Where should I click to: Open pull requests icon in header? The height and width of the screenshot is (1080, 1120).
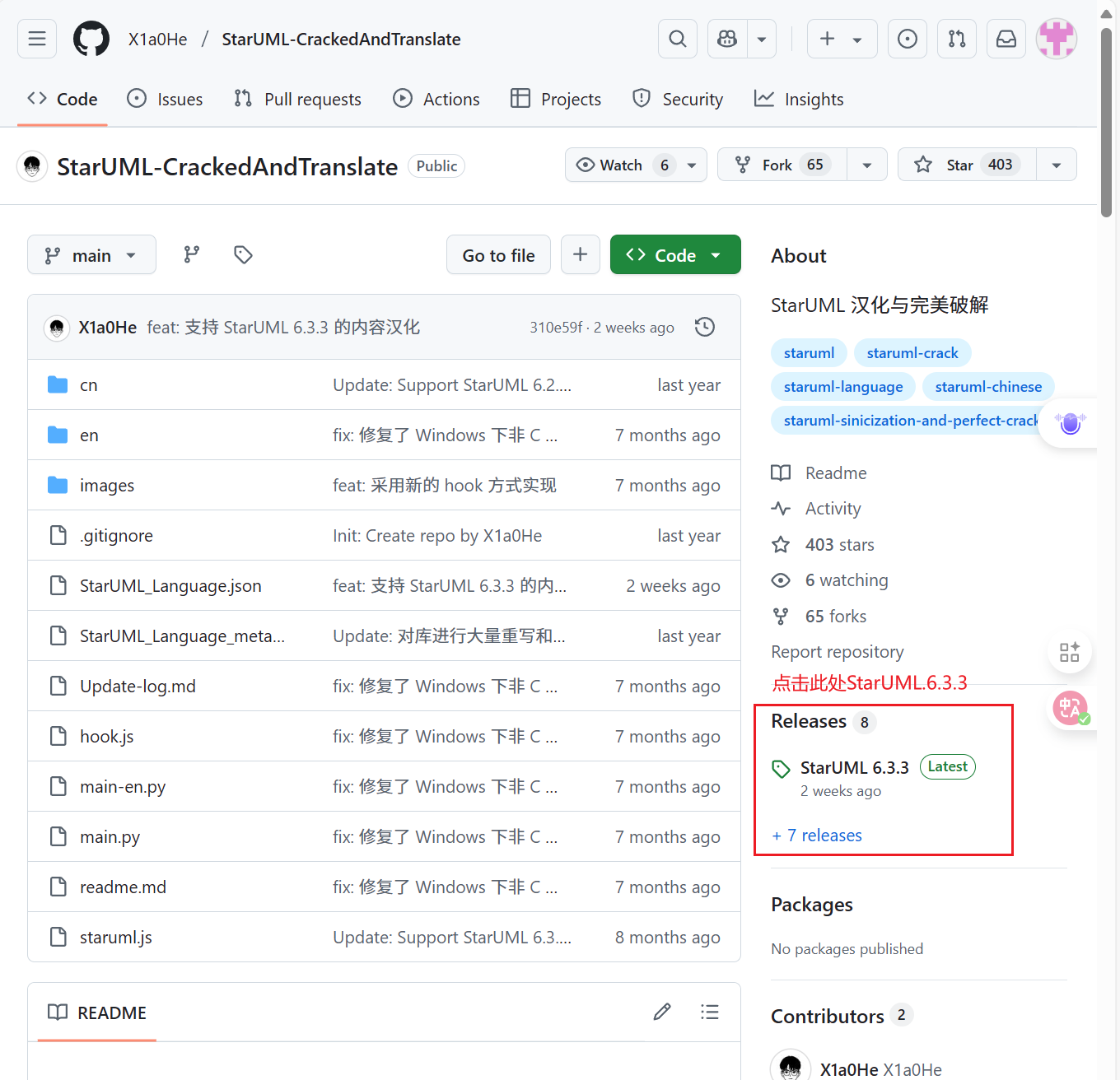(x=957, y=39)
